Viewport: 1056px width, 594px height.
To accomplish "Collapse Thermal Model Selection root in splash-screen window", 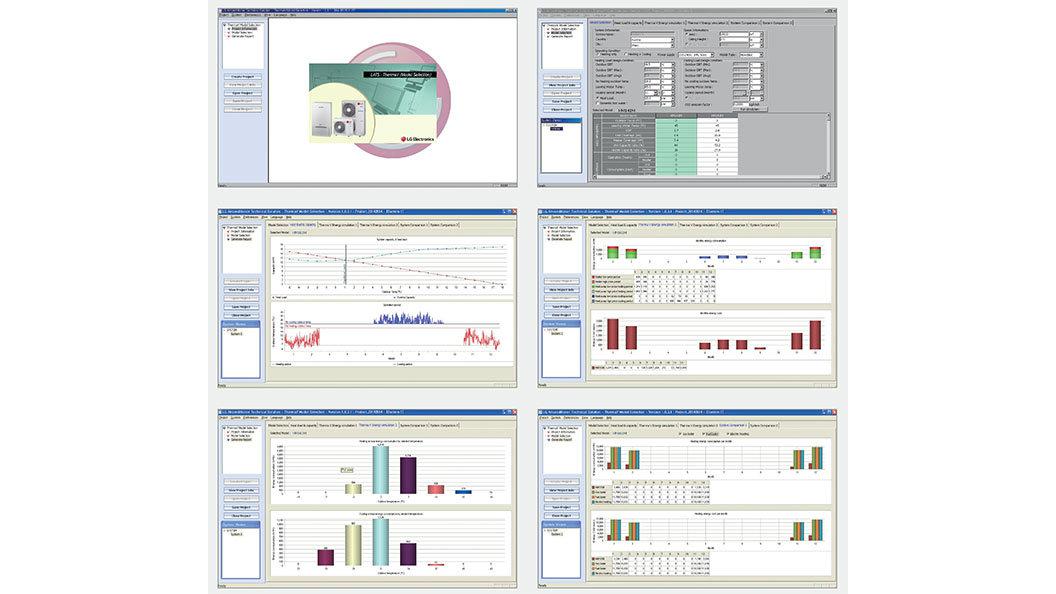I will (x=224, y=25).
